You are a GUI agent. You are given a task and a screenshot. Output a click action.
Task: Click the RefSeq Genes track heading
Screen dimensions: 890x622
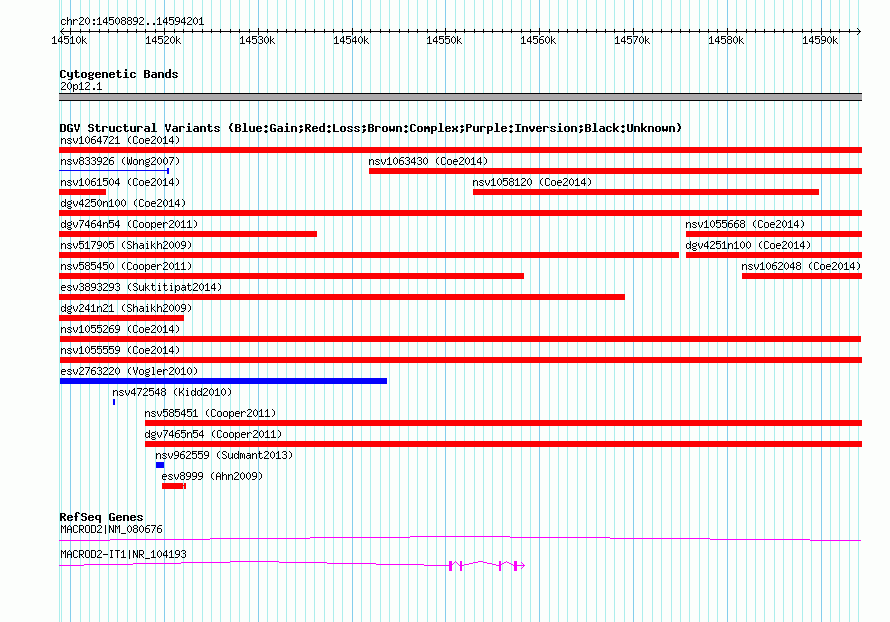coord(101,517)
